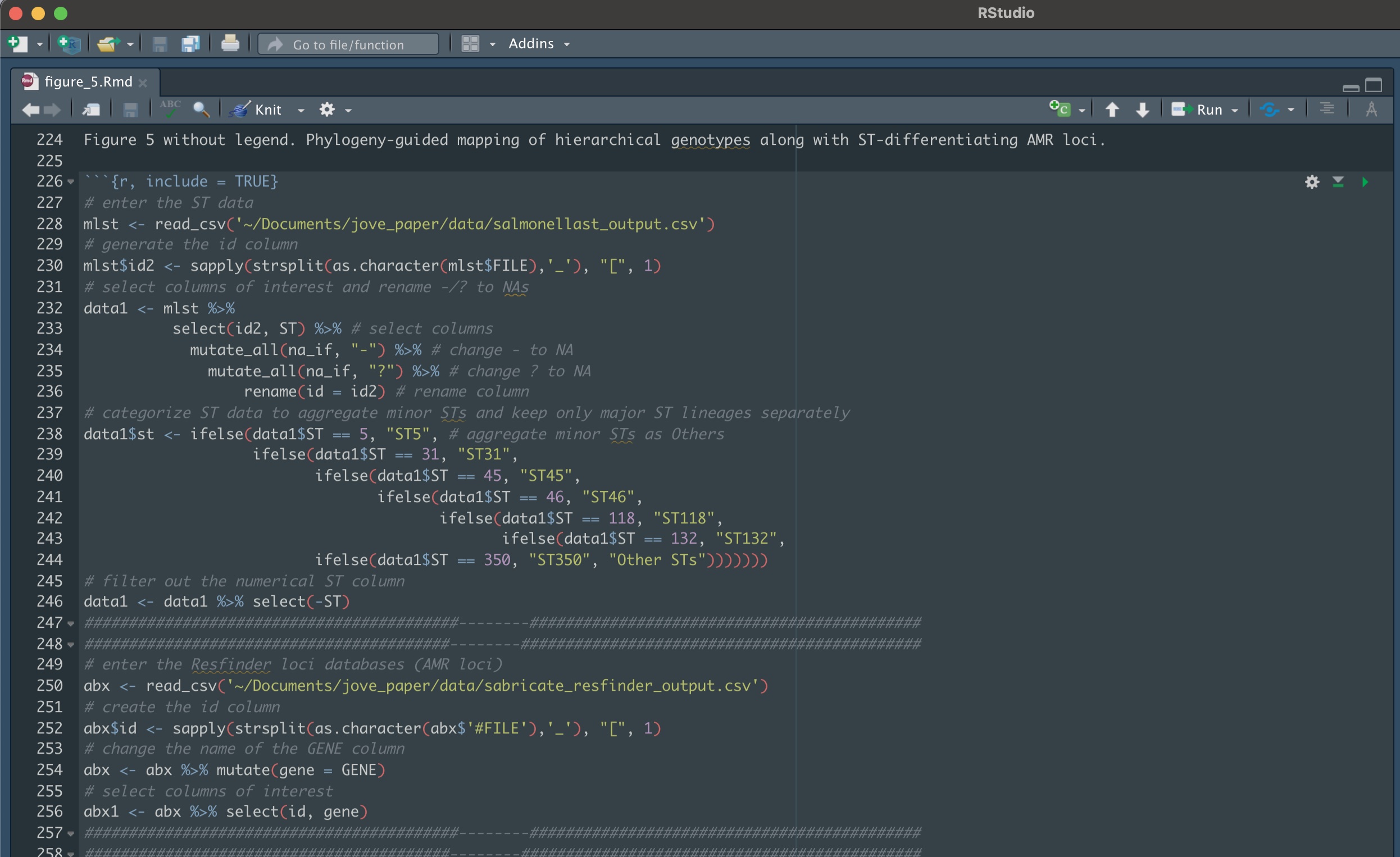The height and width of the screenshot is (857, 1400).
Task: Open the Knit options dropdown arrow
Action: tap(301, 110)
